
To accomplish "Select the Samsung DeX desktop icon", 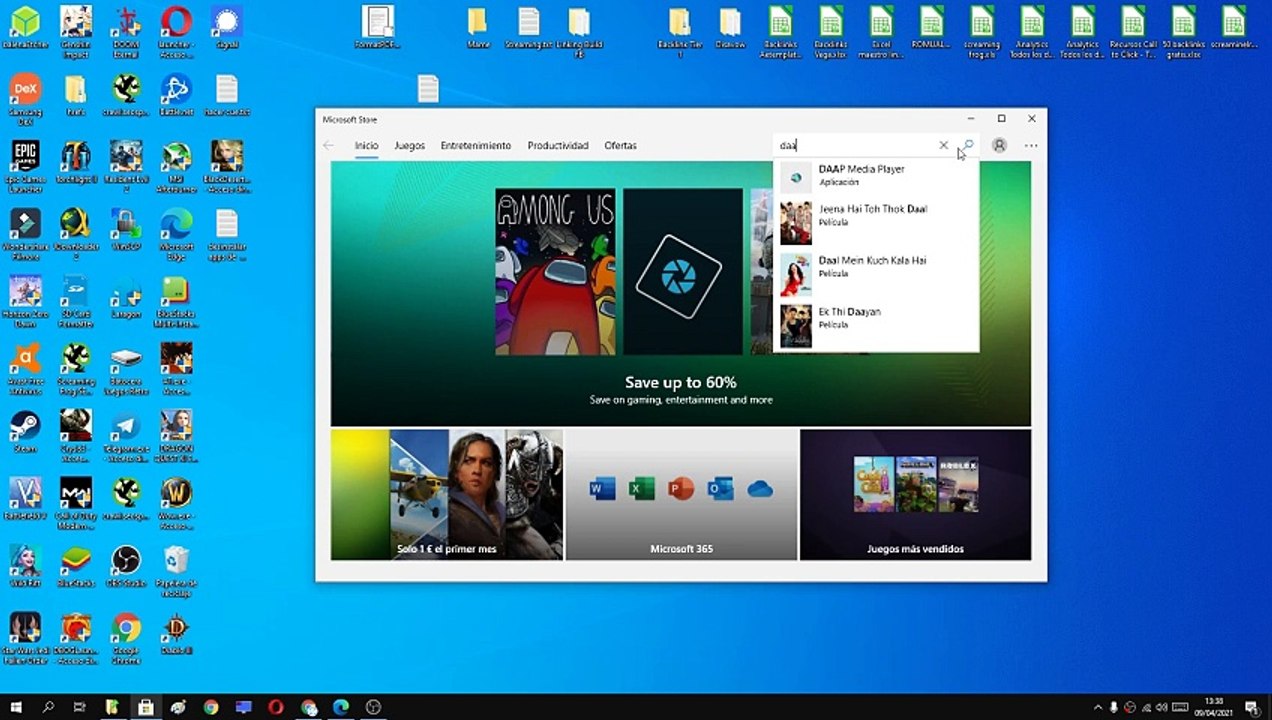I will [x=25, y=98].
